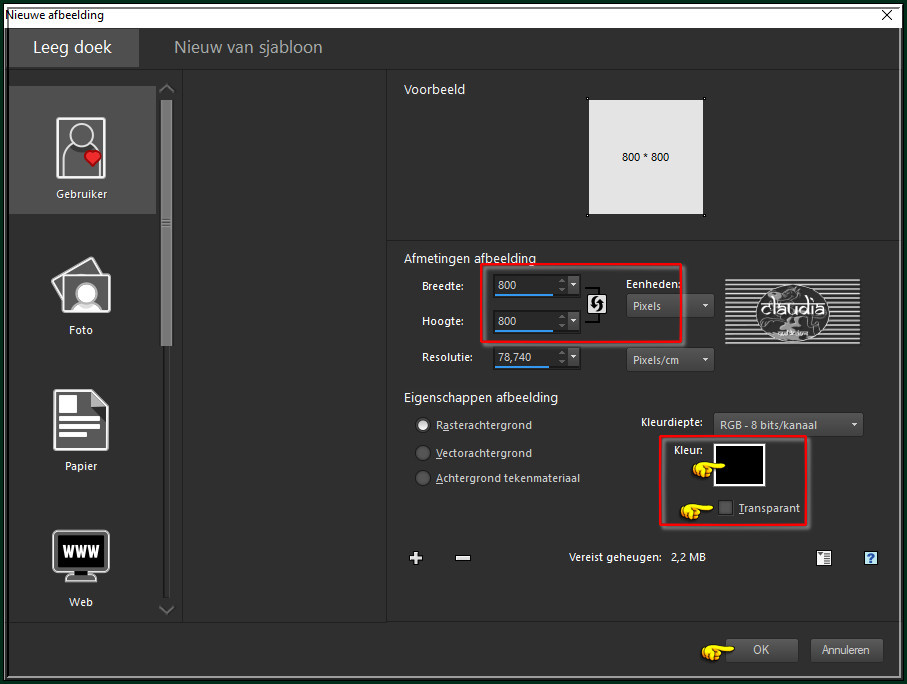Increase Breedte with the up spinner

562,281
